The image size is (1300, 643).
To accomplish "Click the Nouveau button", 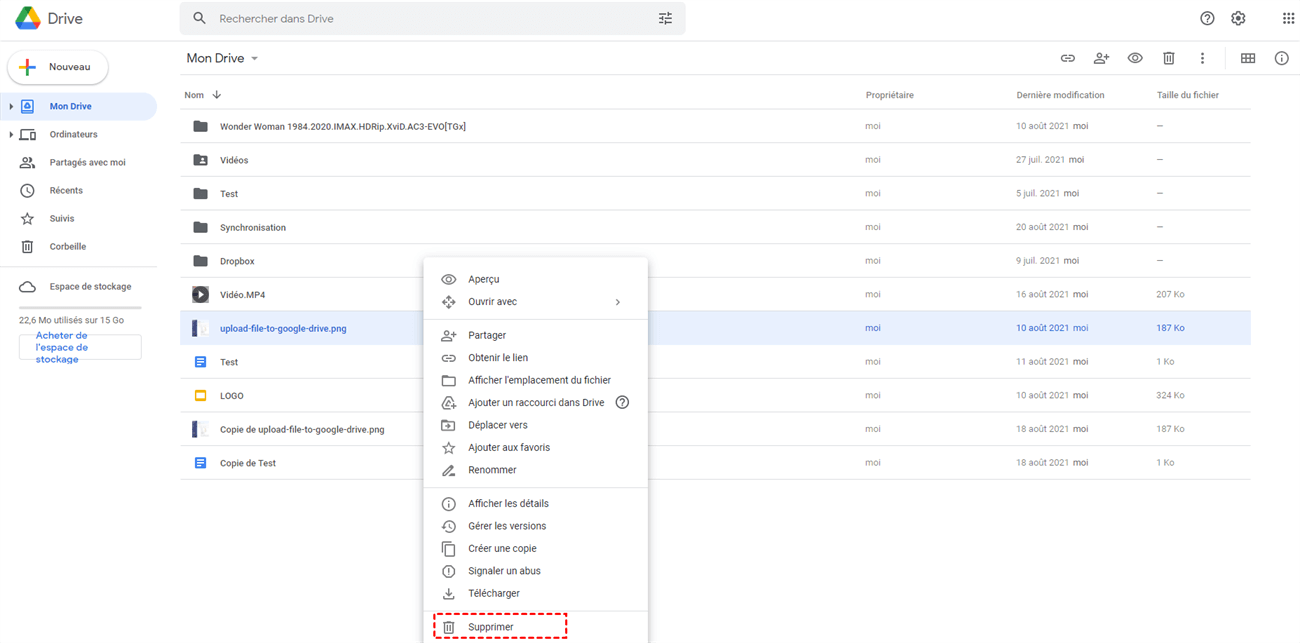I will pos(58,67).
